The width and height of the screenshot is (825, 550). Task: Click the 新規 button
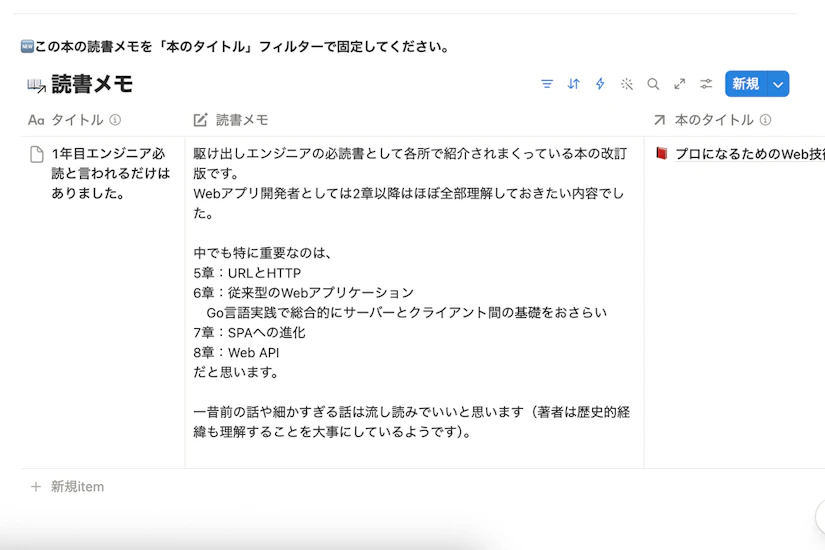coord(746,84)
